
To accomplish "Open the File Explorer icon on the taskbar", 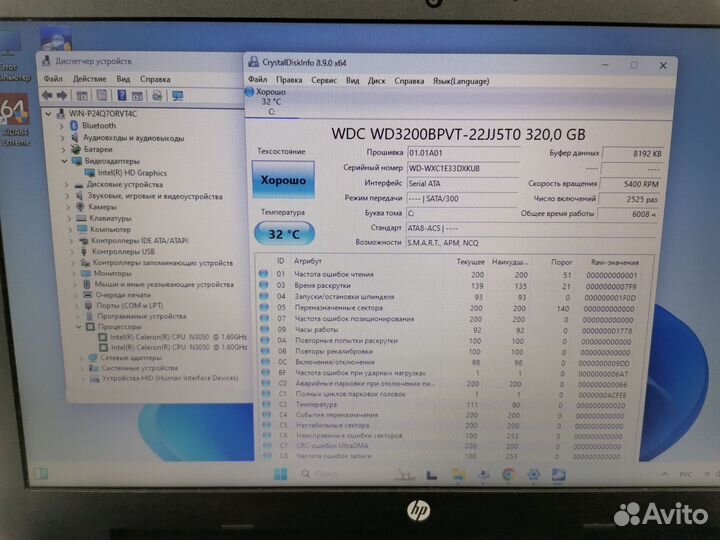I will pyautogui.click(x=458, y=474).
